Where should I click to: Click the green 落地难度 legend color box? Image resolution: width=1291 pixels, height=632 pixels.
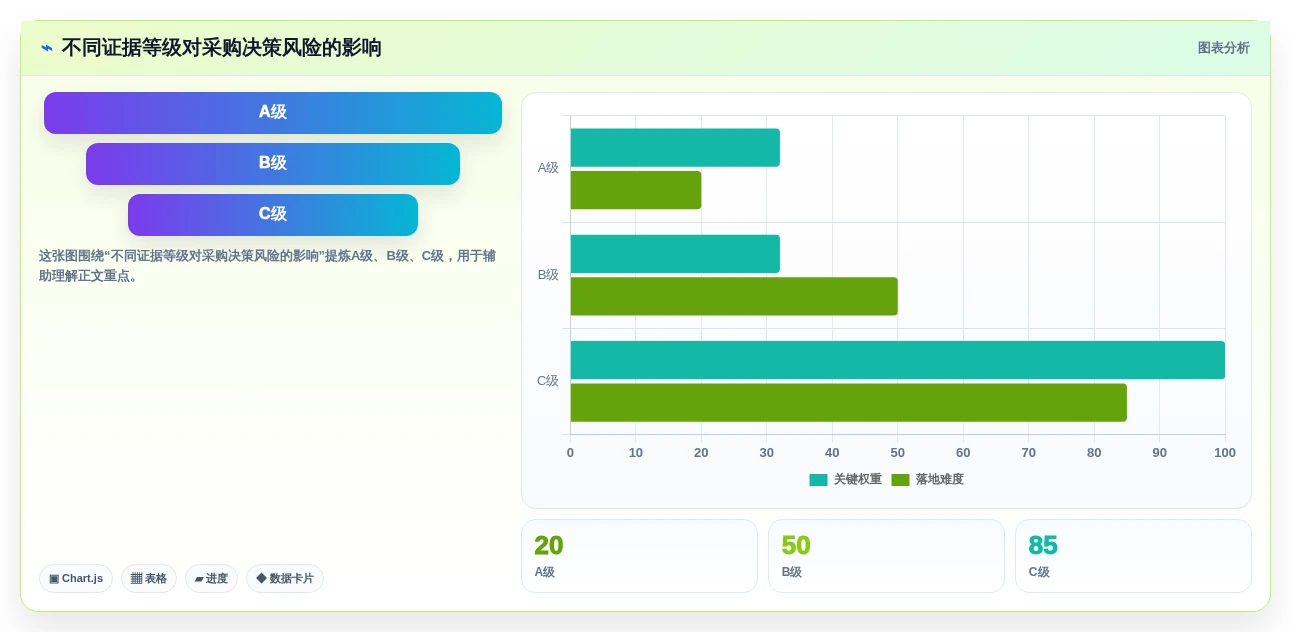click(x=900, y=480)
